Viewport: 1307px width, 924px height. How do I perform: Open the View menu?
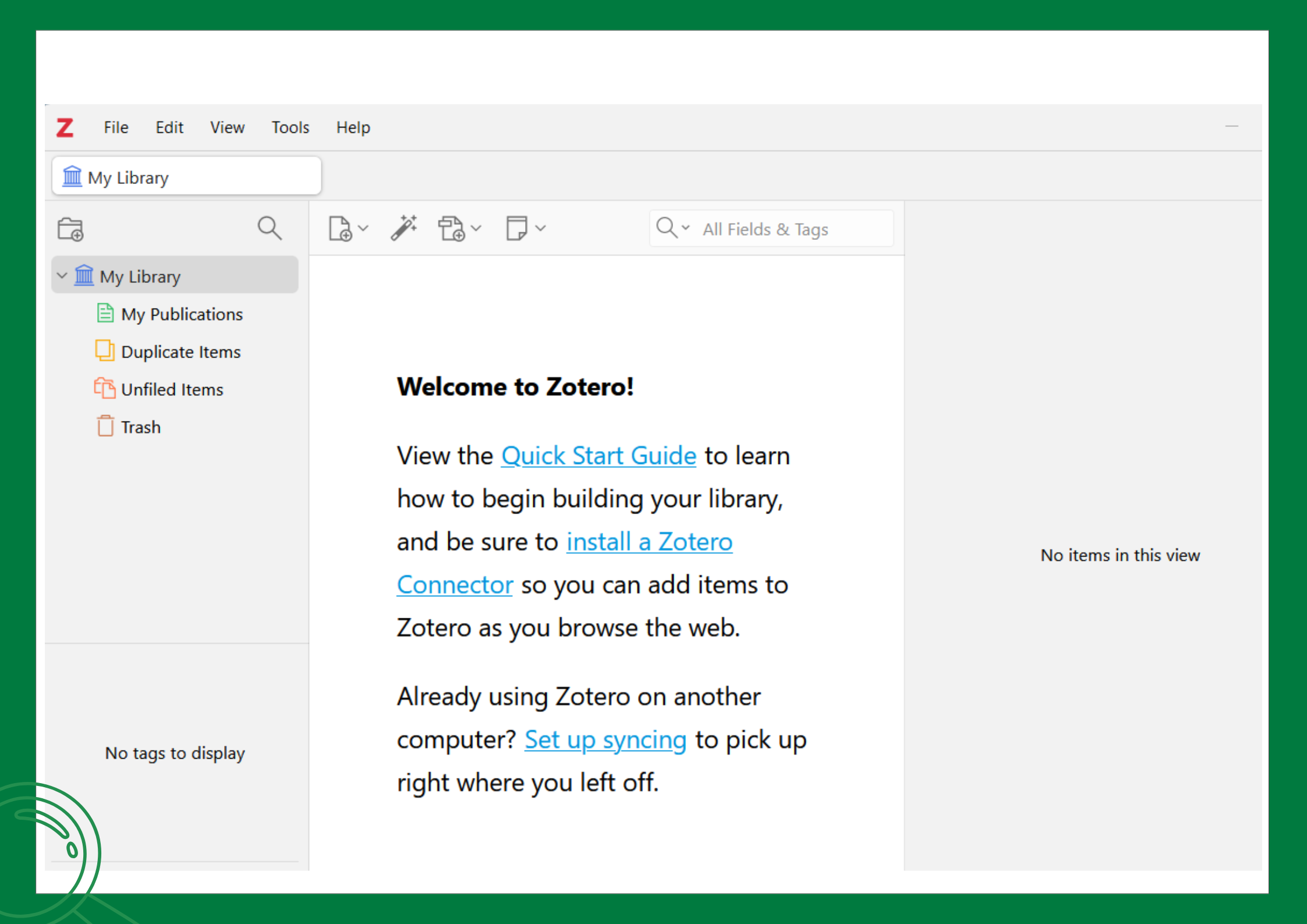227,128
